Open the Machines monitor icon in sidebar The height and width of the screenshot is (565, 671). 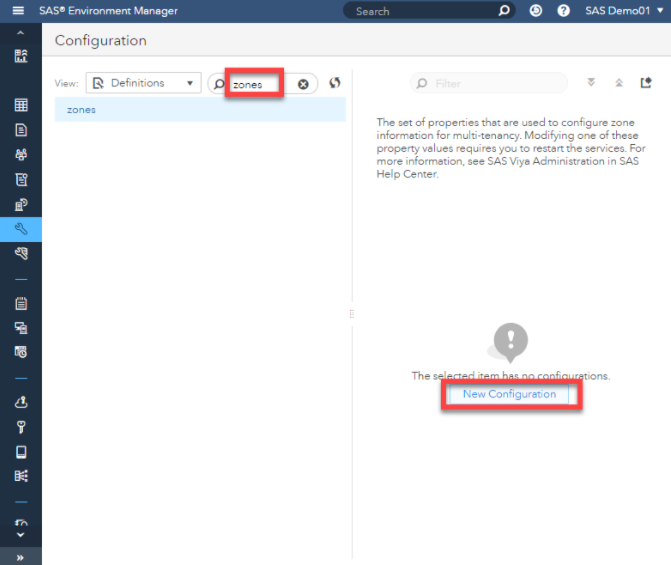point(21,328)
